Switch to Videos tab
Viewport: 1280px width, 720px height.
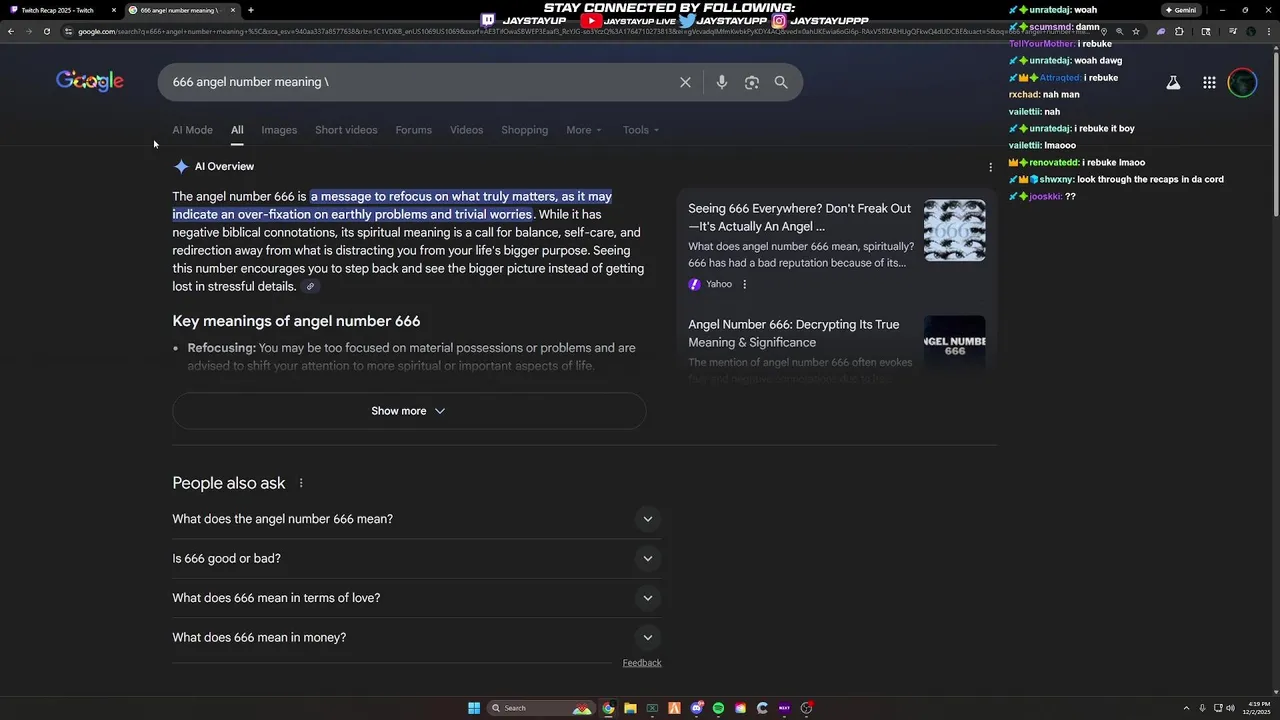point(466,130)
